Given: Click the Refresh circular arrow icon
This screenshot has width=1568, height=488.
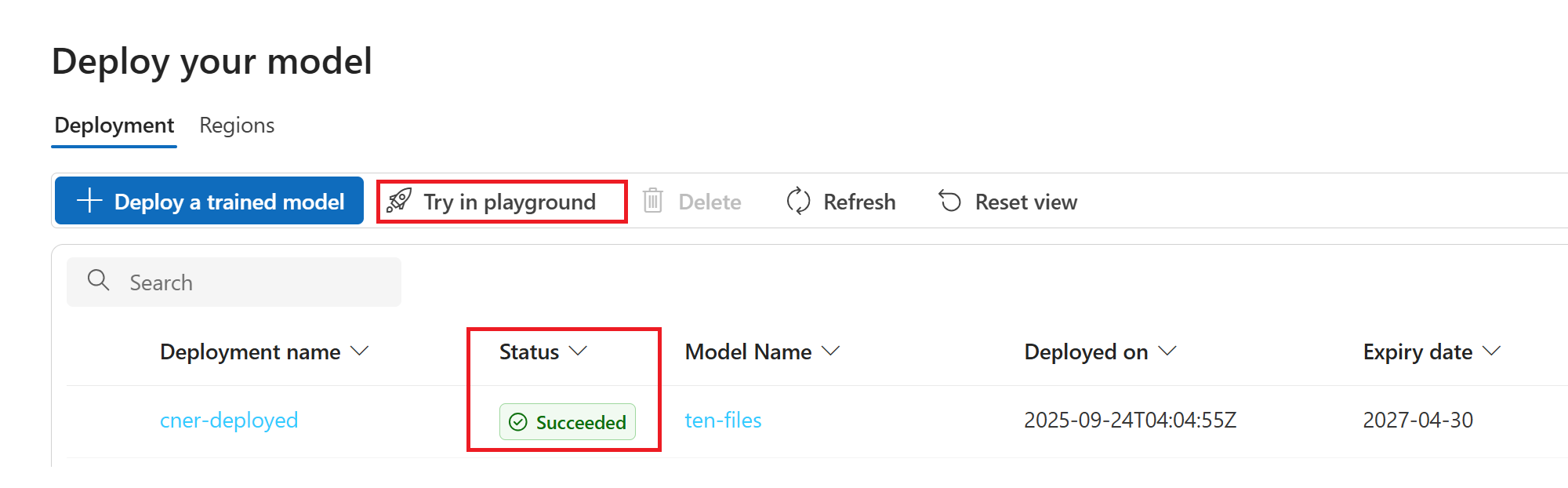Looking at the screenshot, I should (x=797, y=201).
